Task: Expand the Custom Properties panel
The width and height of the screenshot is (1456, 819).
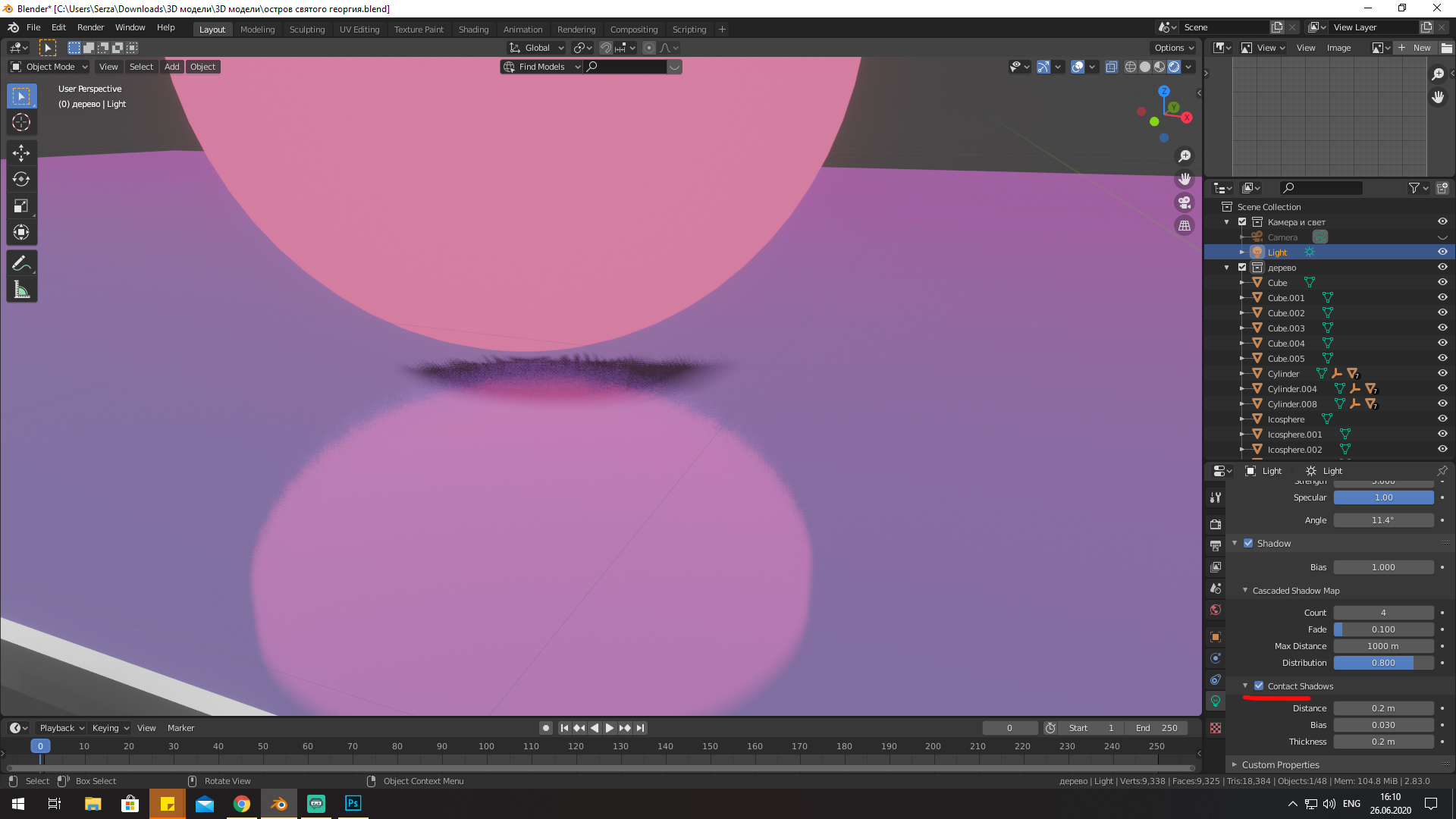Action: (1235, 764)
